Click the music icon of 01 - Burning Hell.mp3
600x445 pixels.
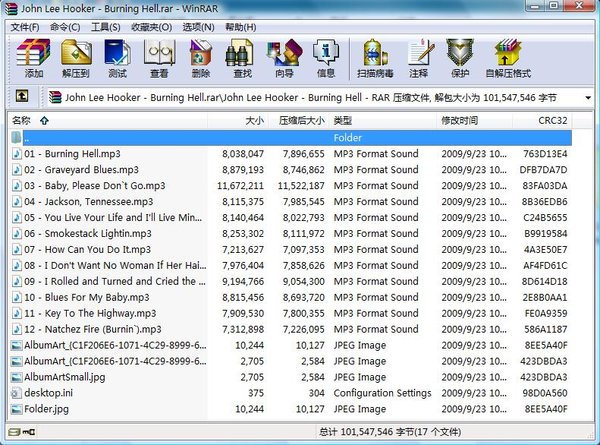click(16, 154)
